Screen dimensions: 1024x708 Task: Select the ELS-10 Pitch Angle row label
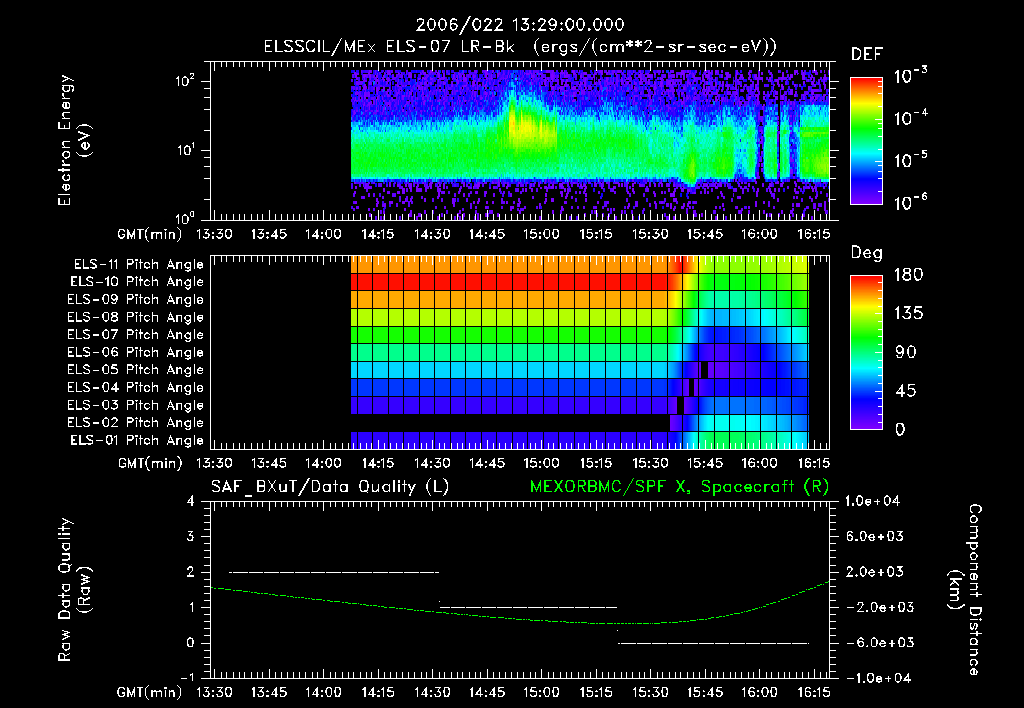(137, 282)
